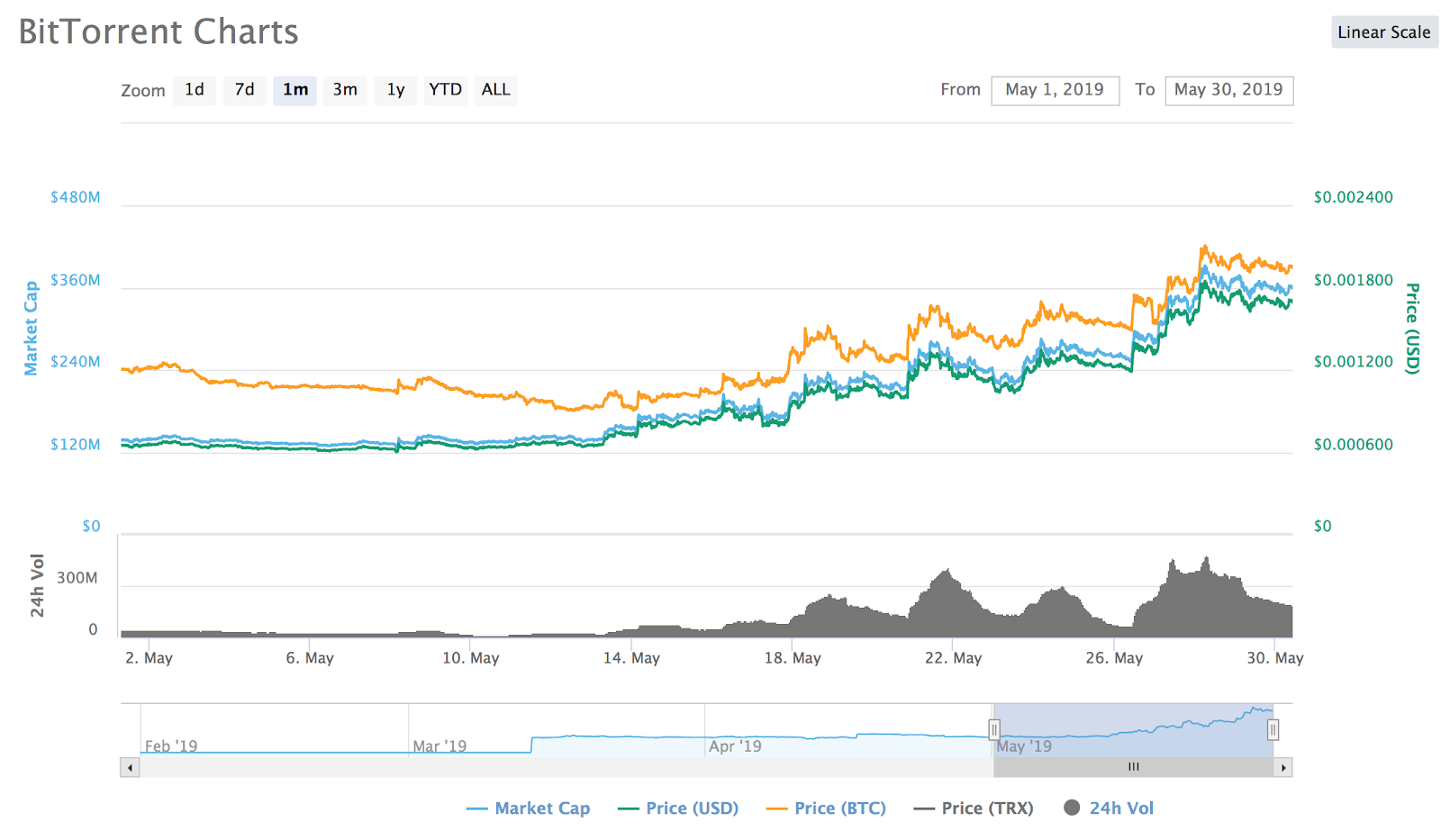Click the "24h Vol" vertical axis title
Image resolution: width=1441 pixels, height=840 pixels.
pos(38,585)
